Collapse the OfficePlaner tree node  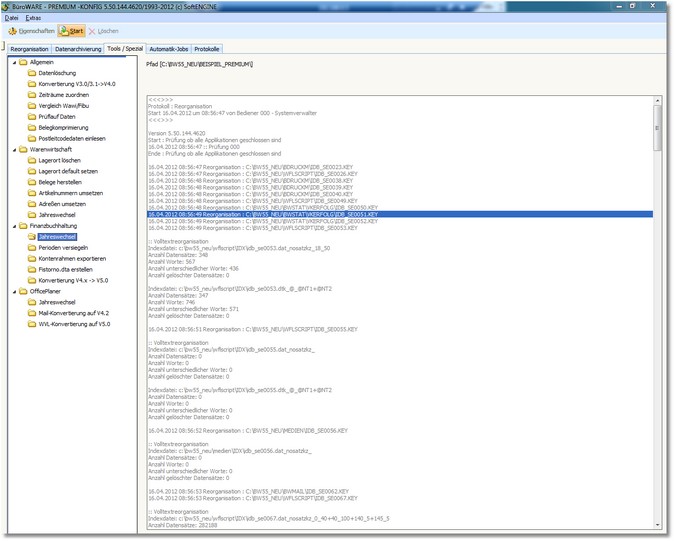coord(13,291)
